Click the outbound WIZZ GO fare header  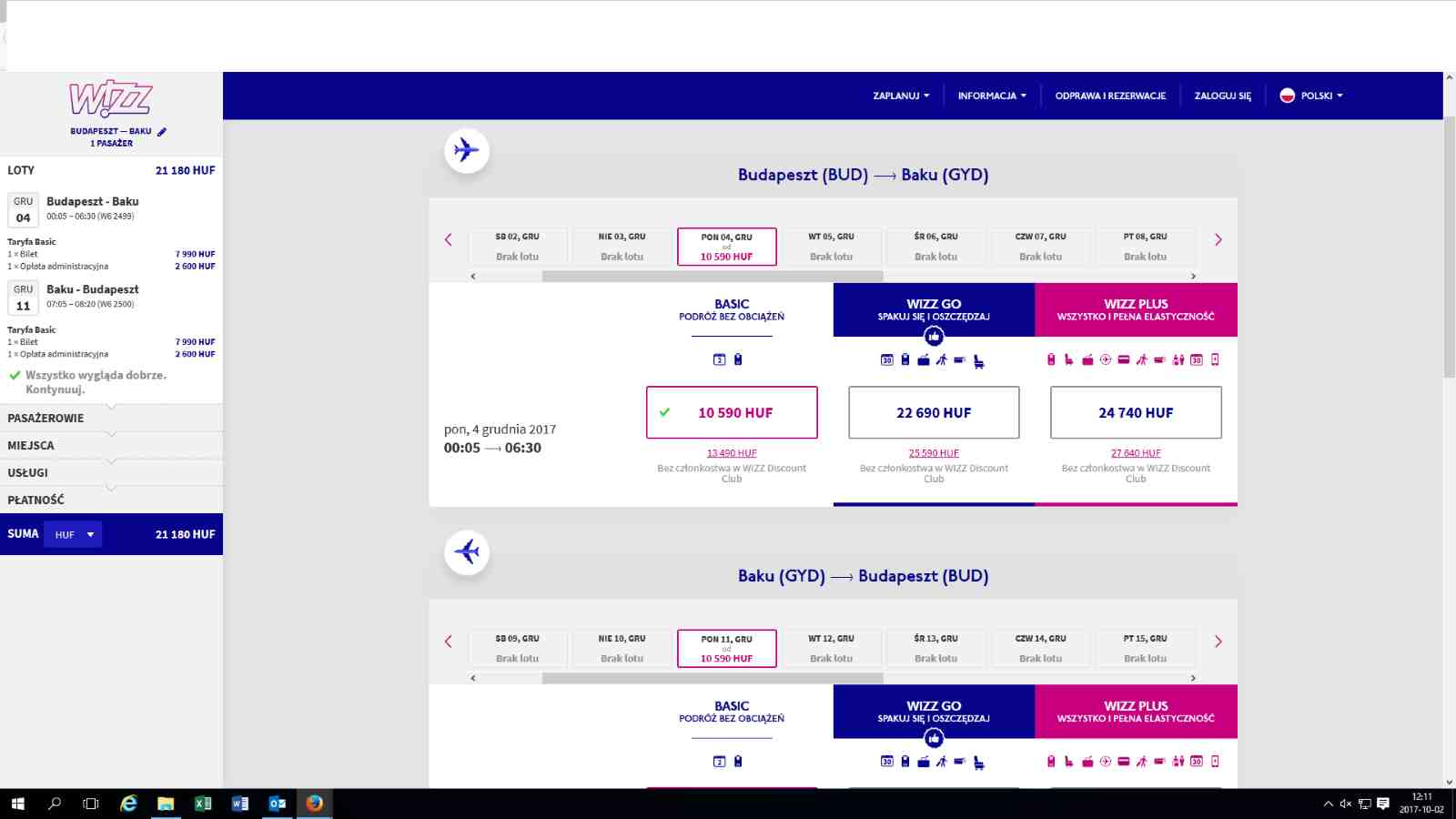(x=934, y=309)
